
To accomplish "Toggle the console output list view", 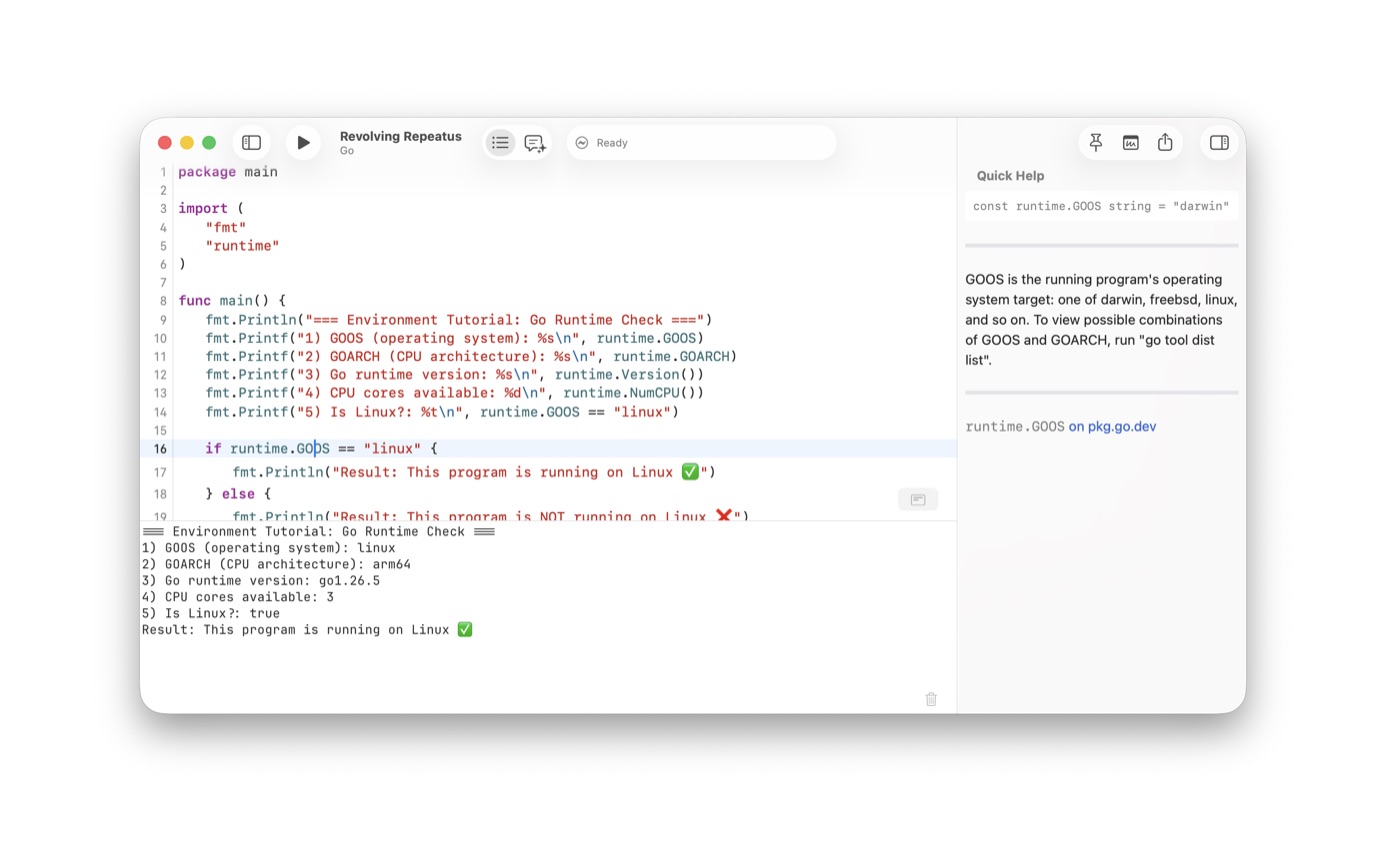I will pos(500,143).
